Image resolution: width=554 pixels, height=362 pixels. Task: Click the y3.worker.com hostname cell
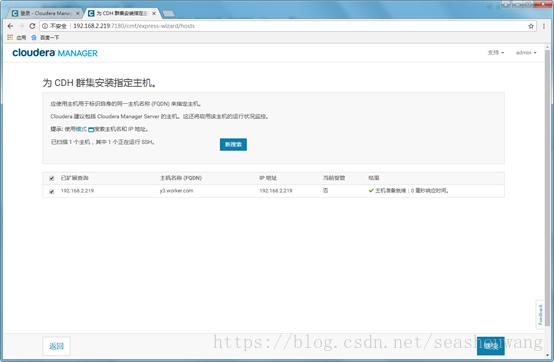point(176,191)
